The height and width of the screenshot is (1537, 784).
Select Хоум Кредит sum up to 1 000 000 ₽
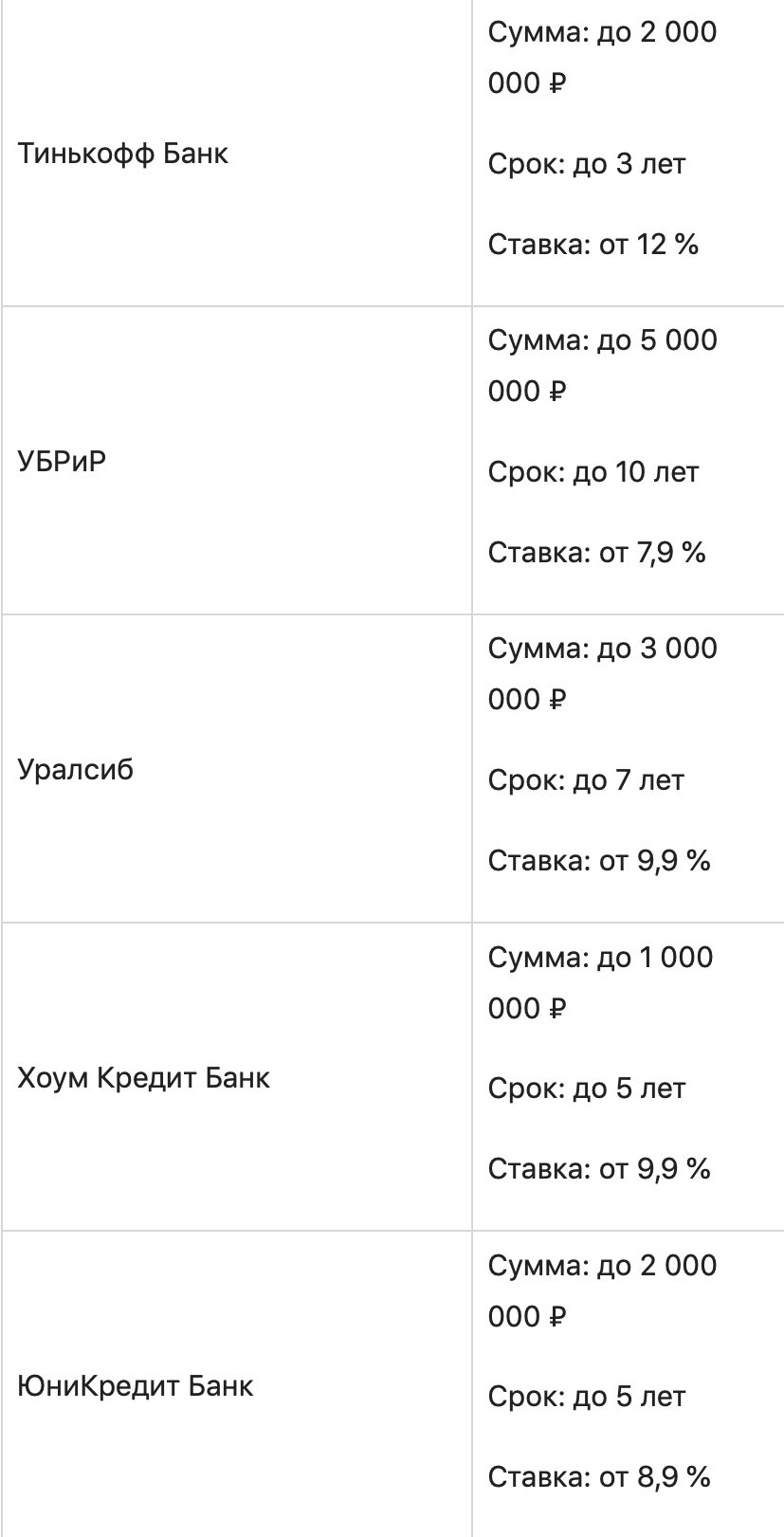pyautogui.click(x=600, y=982)
